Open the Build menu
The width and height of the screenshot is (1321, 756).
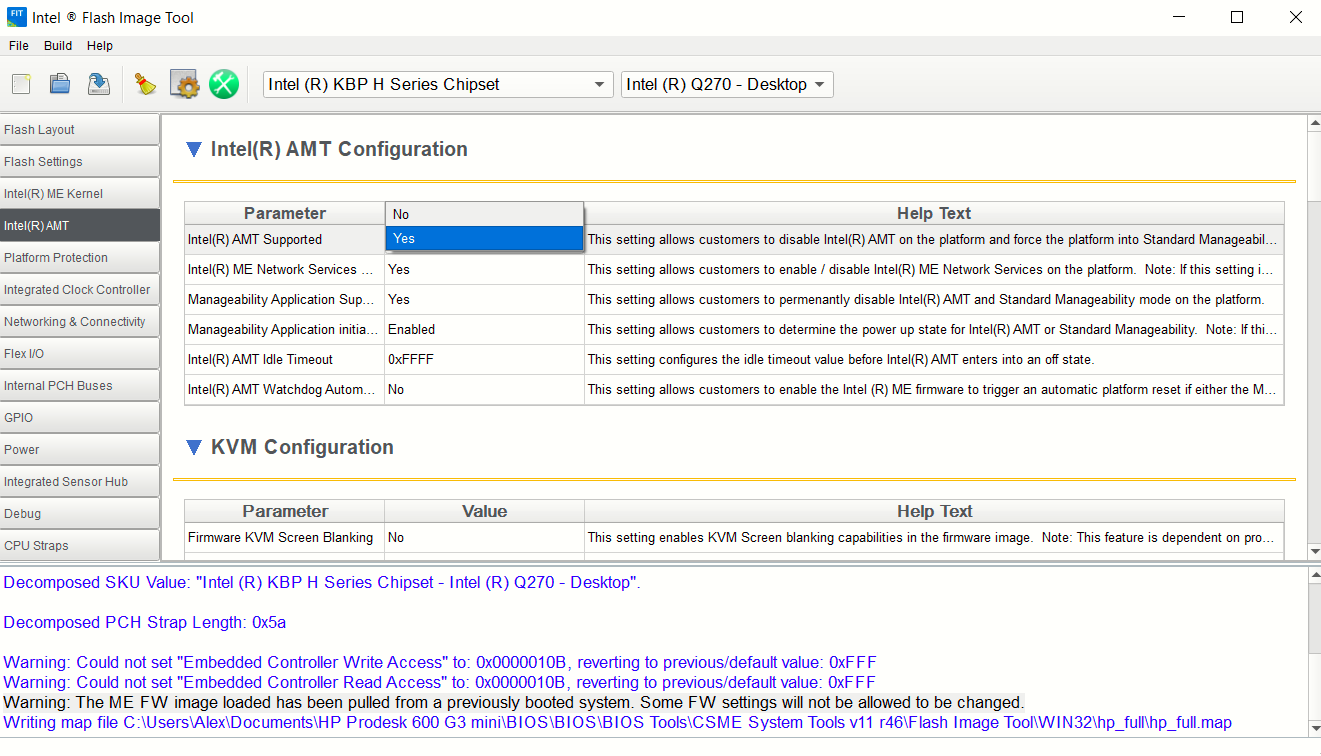coord(58,46)
